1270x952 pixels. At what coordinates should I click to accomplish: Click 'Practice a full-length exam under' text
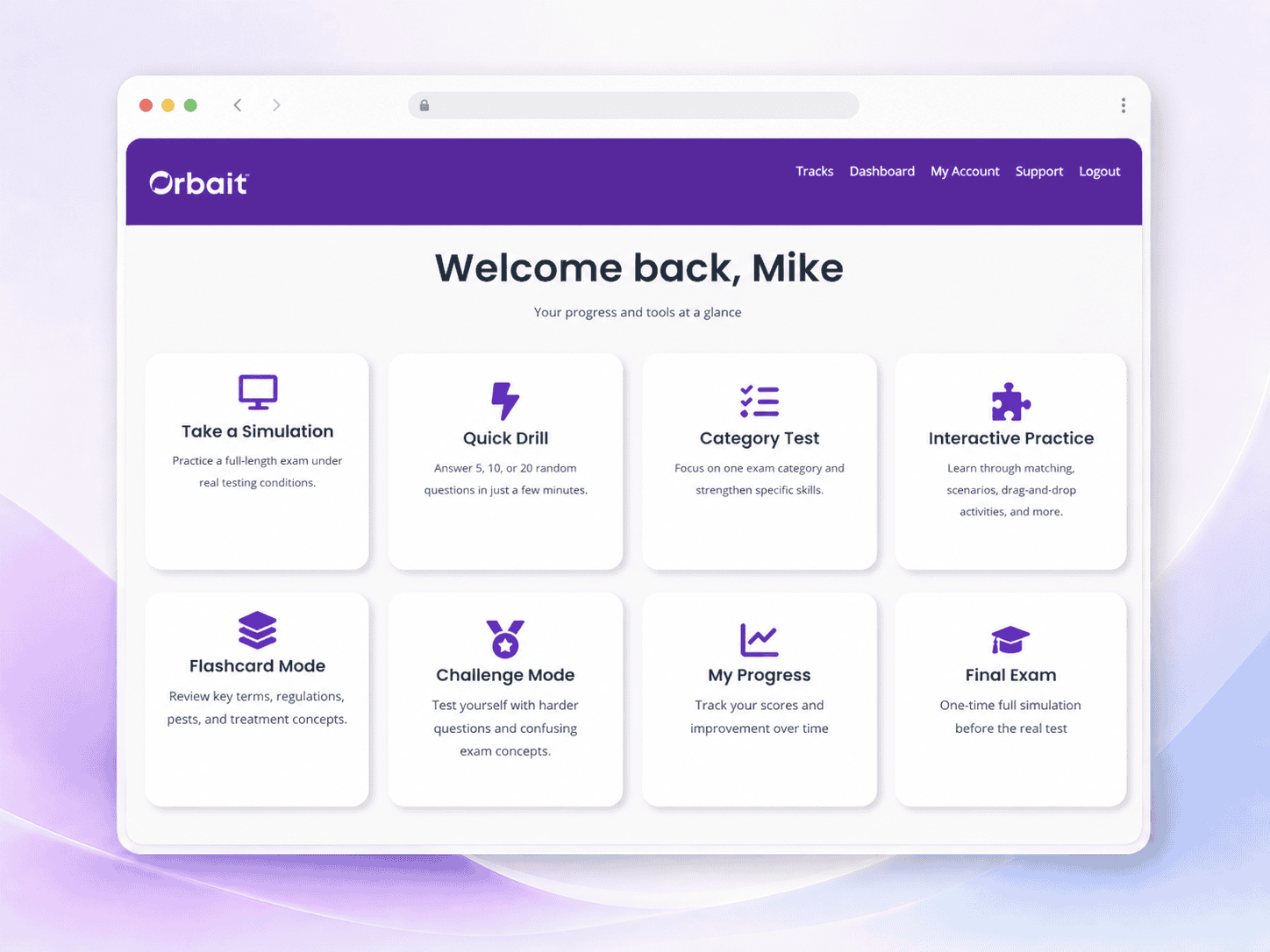coord(257,460)
